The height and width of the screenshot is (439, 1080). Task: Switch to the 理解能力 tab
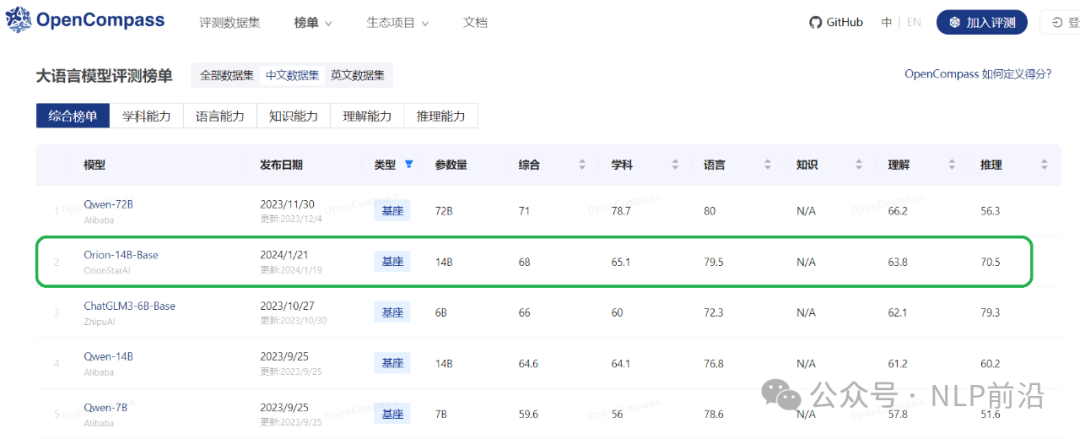click(368, 116)
